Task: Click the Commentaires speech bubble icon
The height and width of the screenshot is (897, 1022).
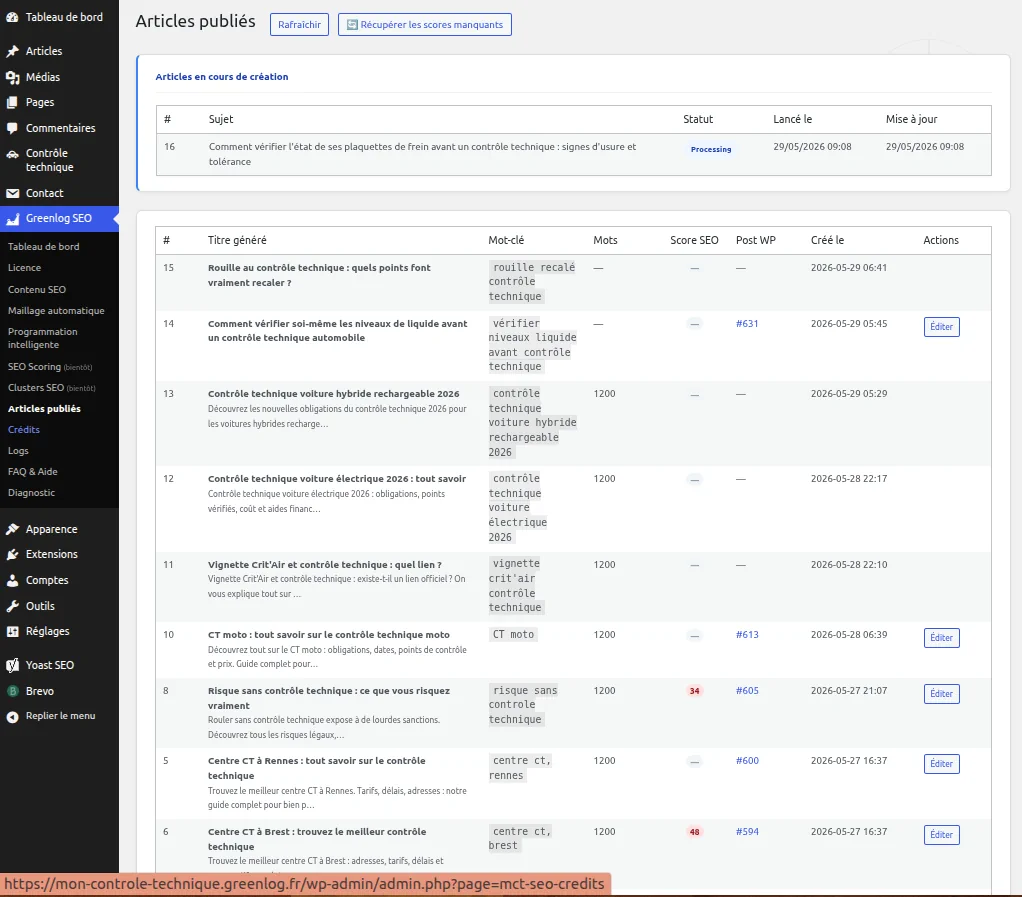Action: click(12, 128)
